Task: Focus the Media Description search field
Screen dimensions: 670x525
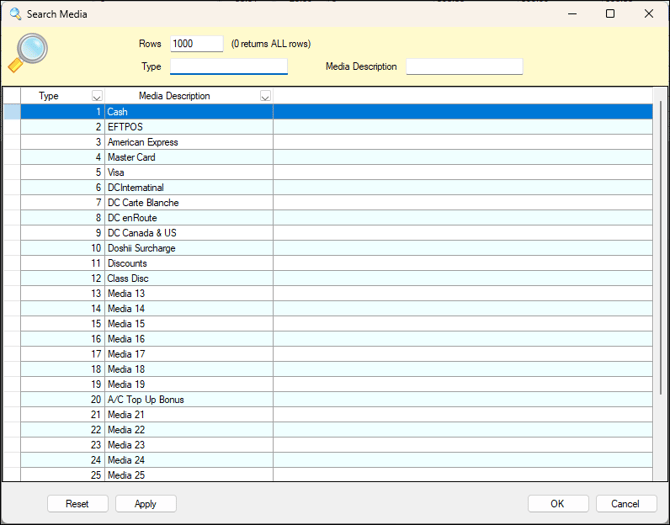Action: click(x=464, y=66)
